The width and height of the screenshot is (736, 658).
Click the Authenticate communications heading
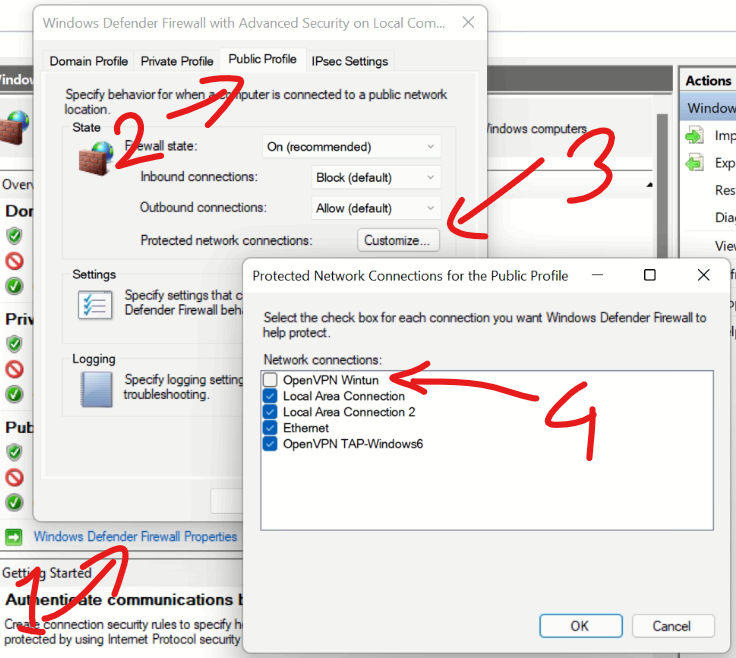point(123,600)
